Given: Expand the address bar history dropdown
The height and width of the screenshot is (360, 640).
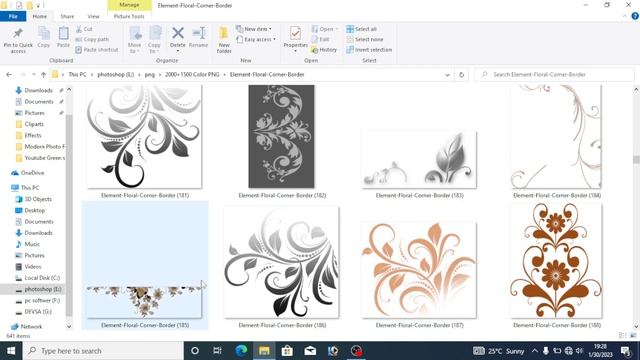Looking at the screenshot, I should click(x=447, y=75).
